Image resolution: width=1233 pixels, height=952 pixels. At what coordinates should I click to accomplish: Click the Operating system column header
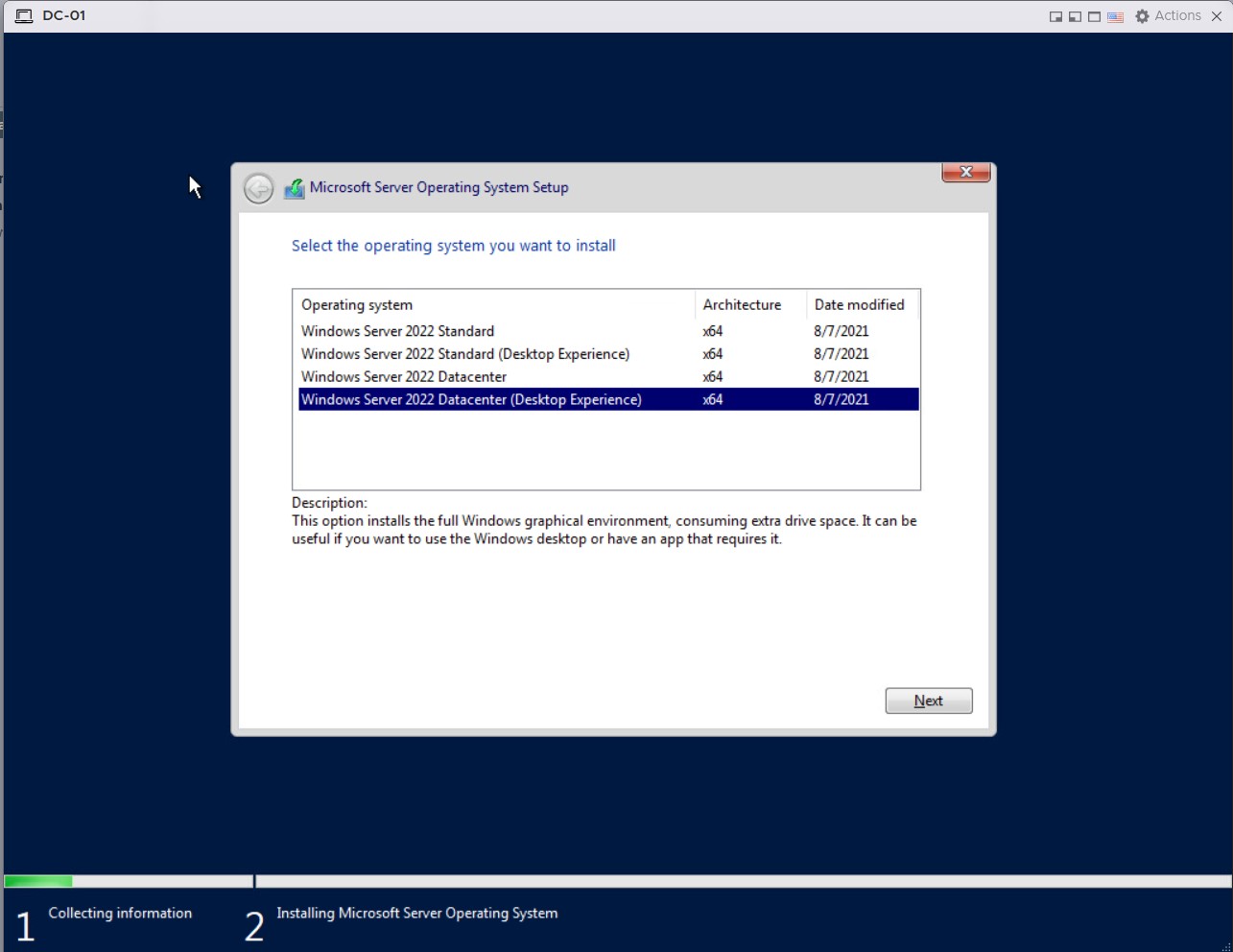click(x=357, y=305)
